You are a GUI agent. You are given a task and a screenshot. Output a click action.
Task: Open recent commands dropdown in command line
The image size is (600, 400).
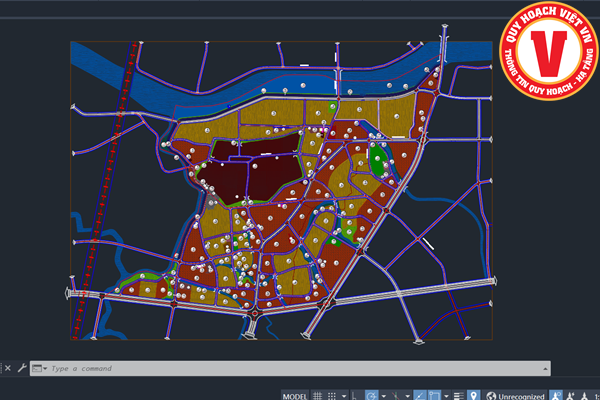[x=41, y=368]
